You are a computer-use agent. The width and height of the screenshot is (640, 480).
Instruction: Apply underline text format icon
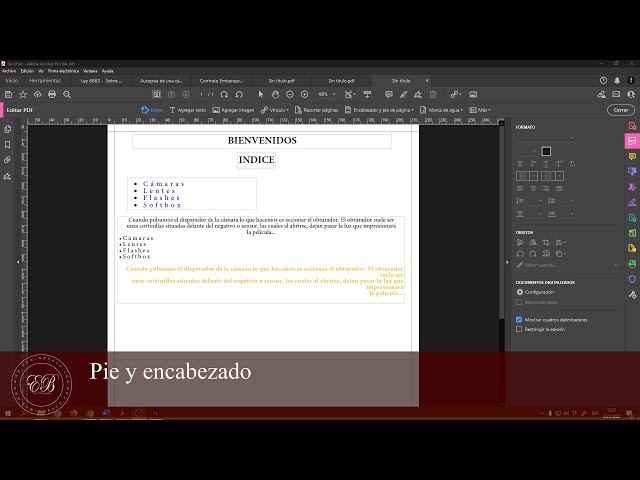pos(546,164)
